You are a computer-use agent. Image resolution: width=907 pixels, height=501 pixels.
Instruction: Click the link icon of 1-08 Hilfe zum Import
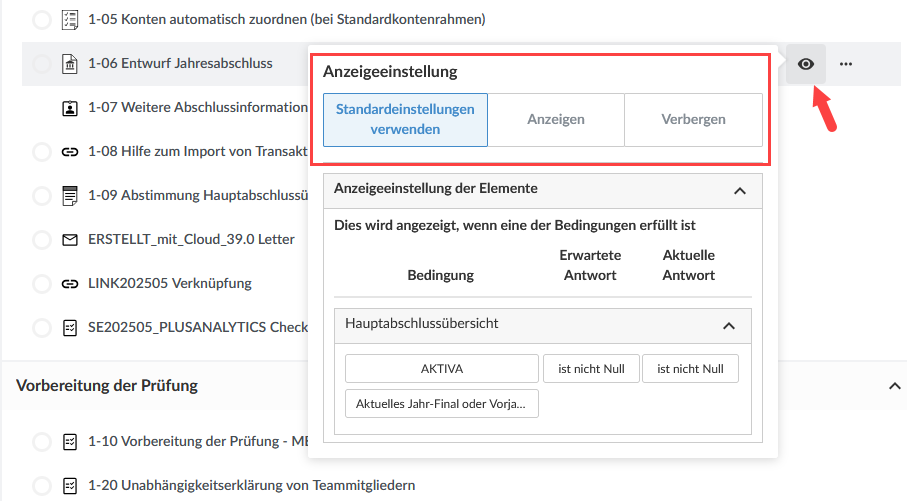(70, 152)
